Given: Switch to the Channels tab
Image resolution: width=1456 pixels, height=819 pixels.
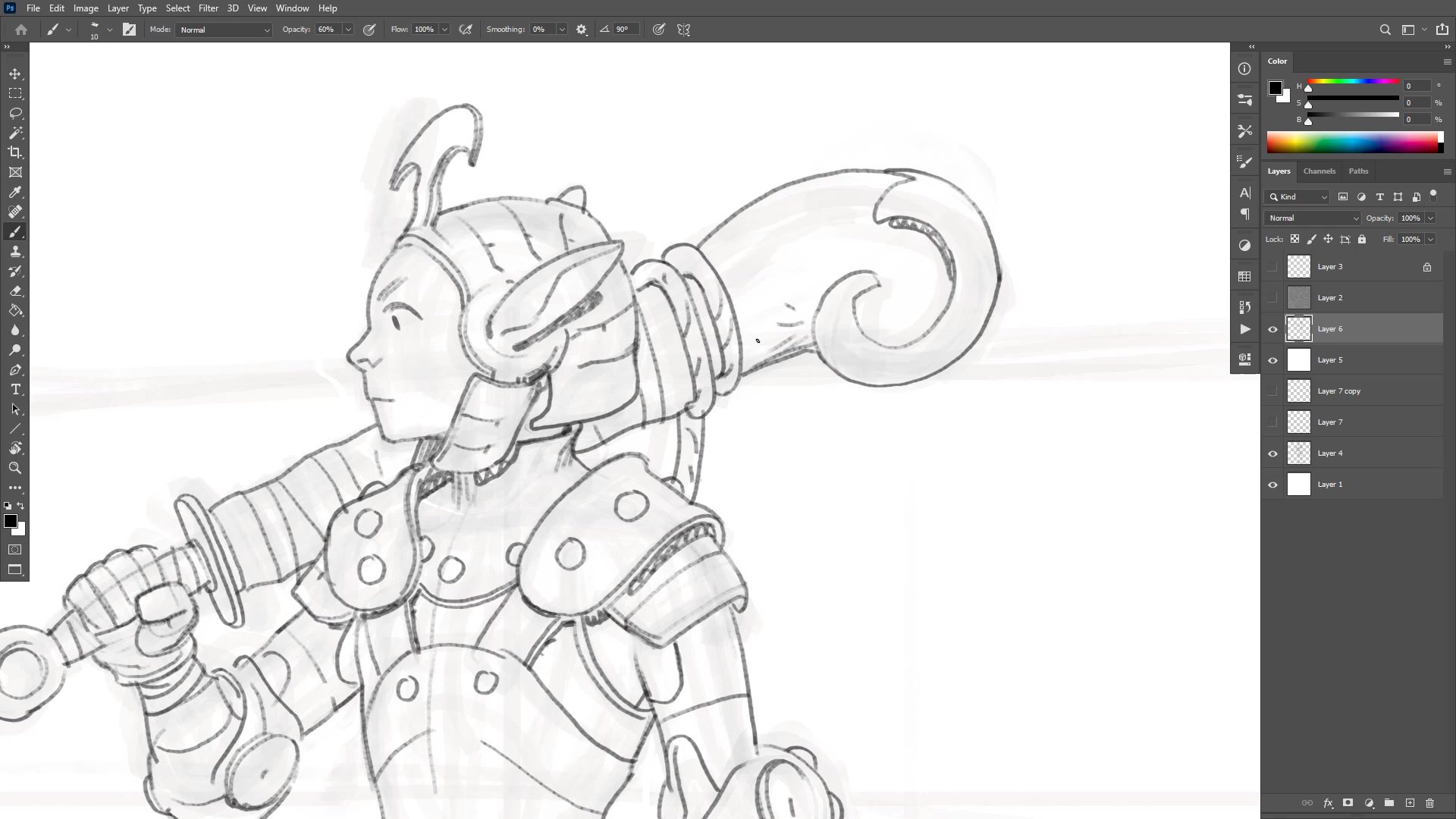Looking at the screenshot, I should point(1319,171).
